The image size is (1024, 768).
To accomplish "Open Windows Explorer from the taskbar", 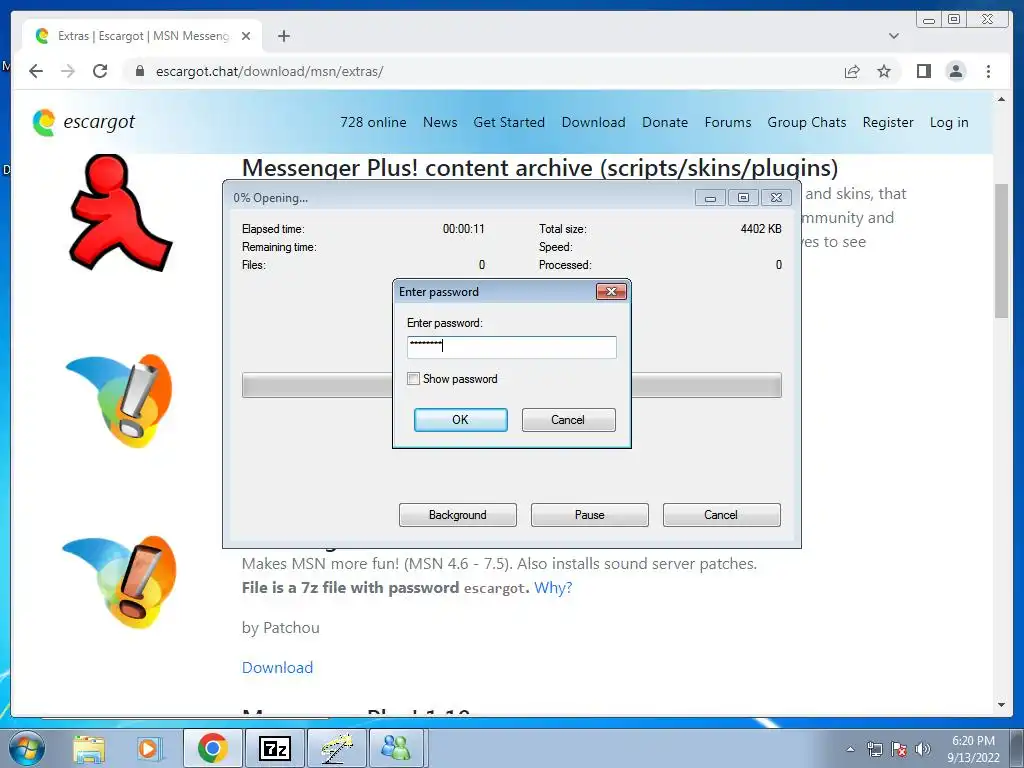I will pos(89,748).
